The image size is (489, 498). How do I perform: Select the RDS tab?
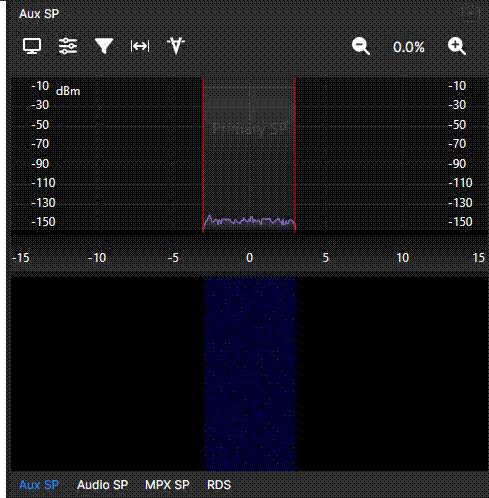click(x=219, y=485)
